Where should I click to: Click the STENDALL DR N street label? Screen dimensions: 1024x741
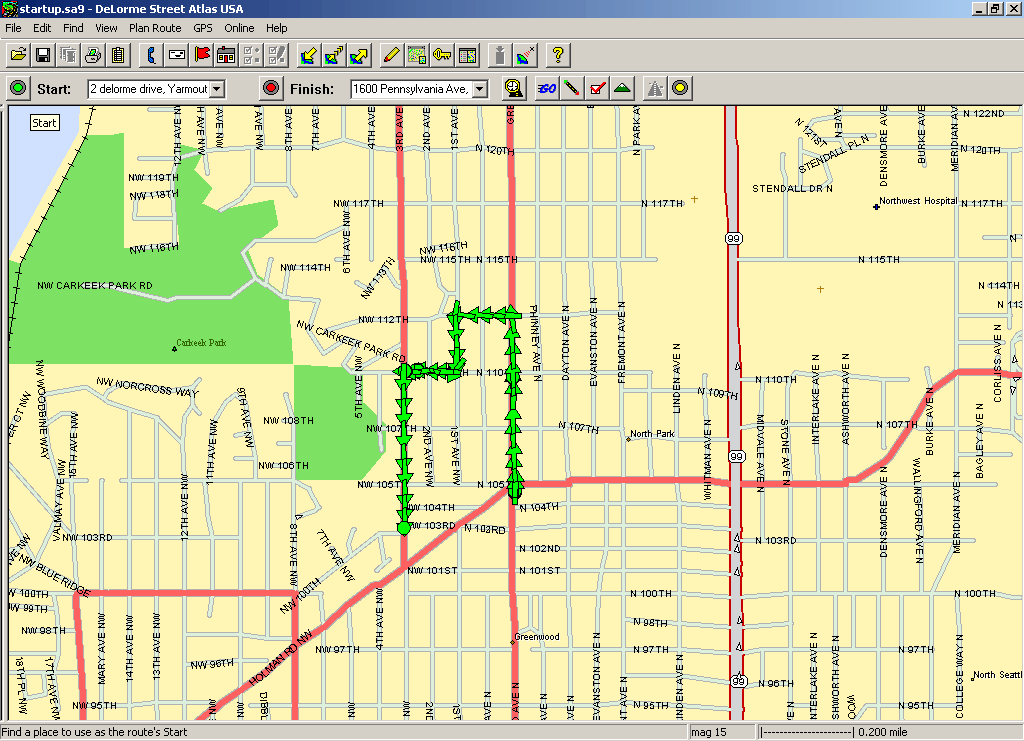pyautogui.click(x=792, y=189)
